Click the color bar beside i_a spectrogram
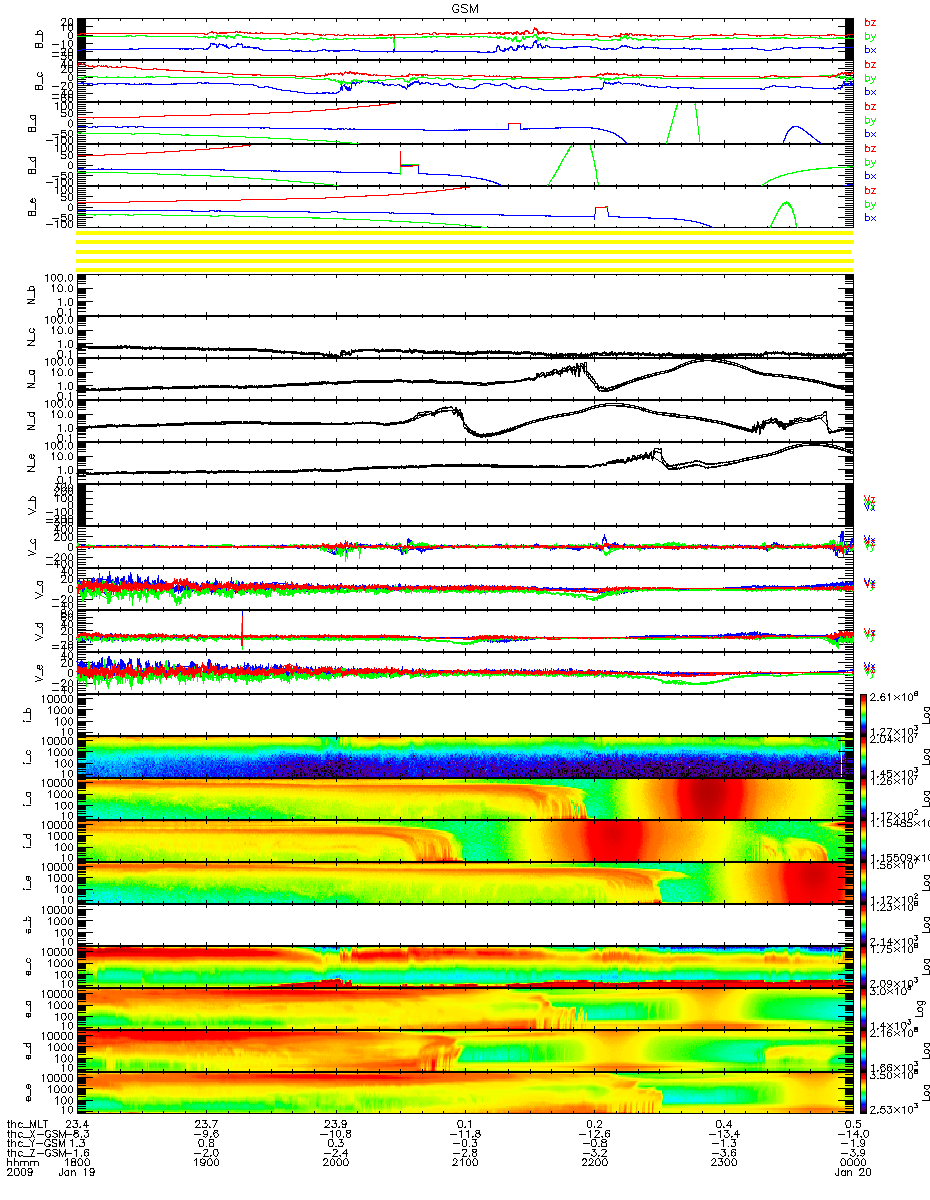 coord(865,798)
